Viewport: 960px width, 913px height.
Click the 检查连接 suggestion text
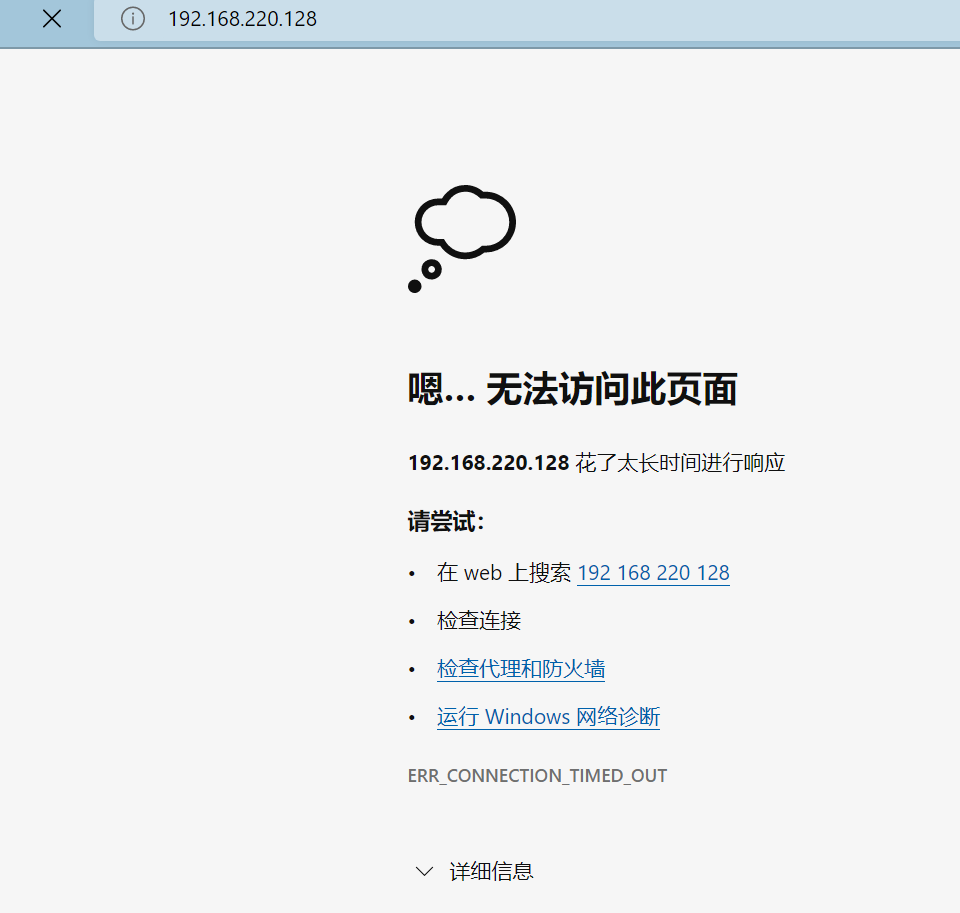click(x=479, y=621)
